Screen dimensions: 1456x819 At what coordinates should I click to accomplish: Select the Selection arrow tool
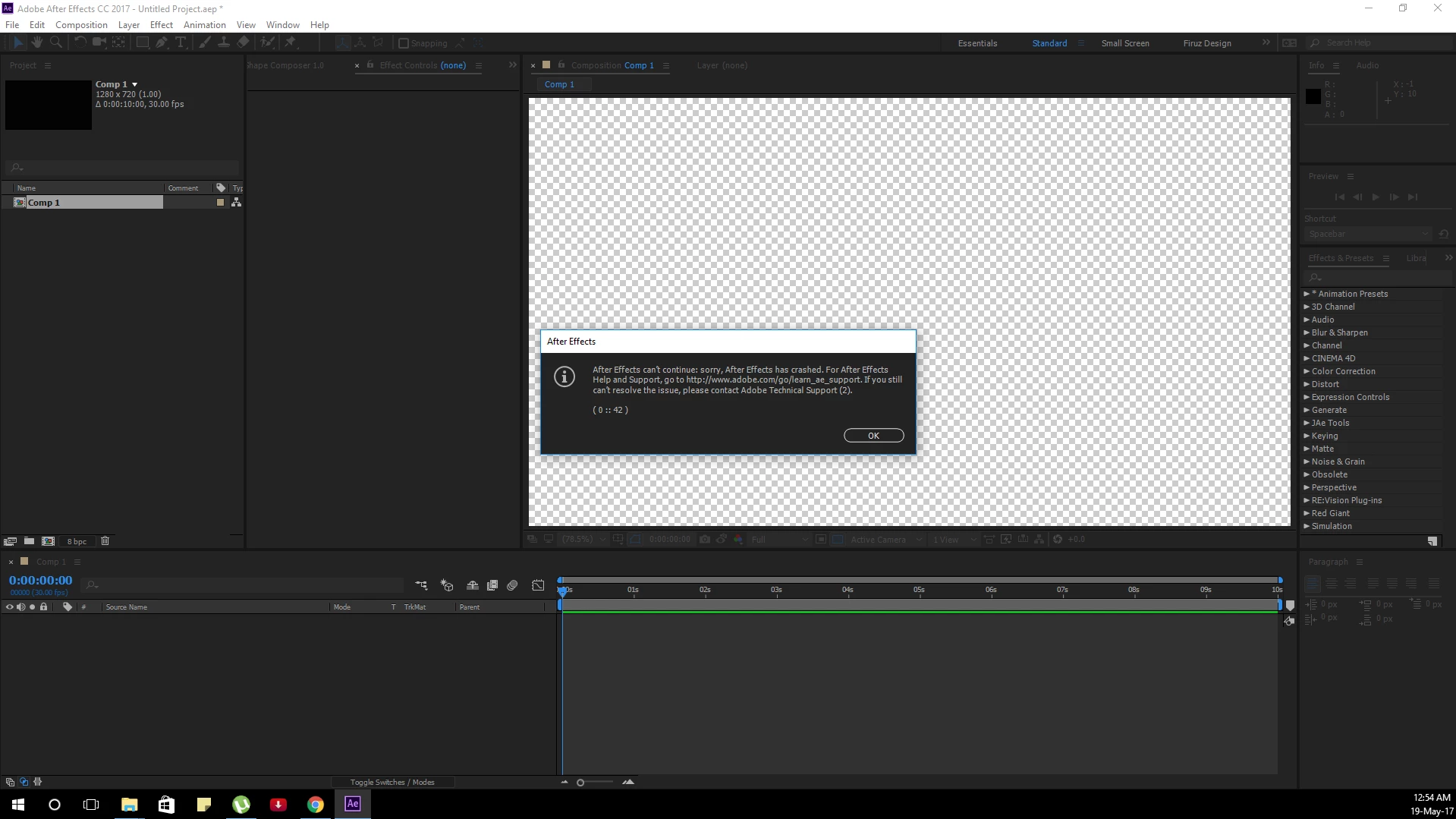(x=18, y=43)
